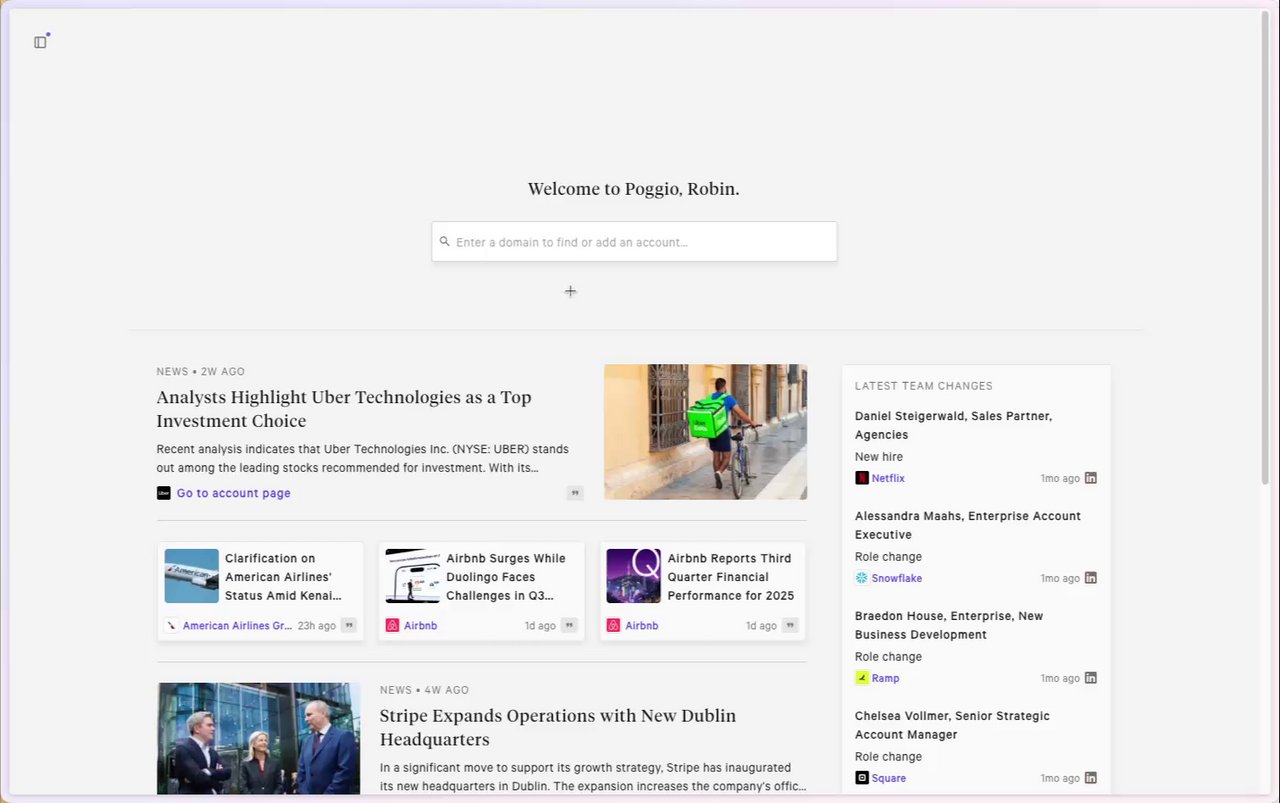The width and height of the screenshot is (1280, 803).
Task: Click quote icon on Airbnb Surges card
Action: coord(569,625)
